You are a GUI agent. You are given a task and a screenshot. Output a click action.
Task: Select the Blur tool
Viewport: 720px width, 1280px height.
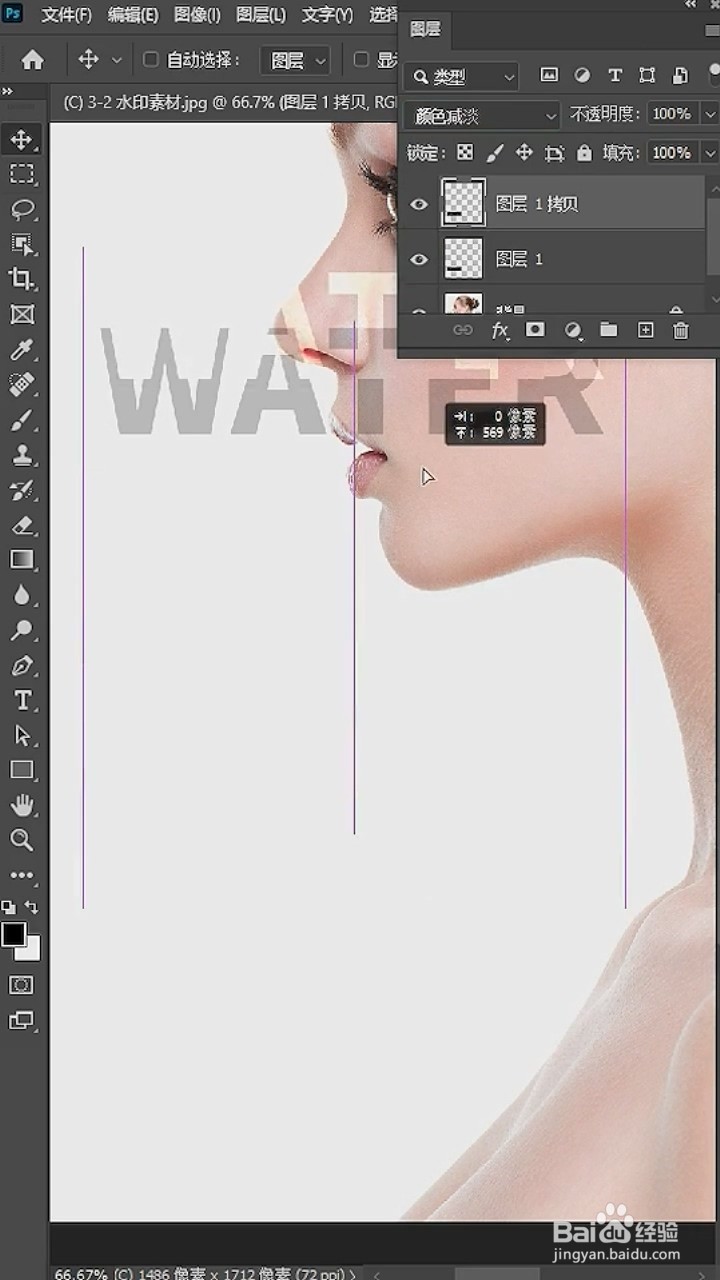(22, 595)
